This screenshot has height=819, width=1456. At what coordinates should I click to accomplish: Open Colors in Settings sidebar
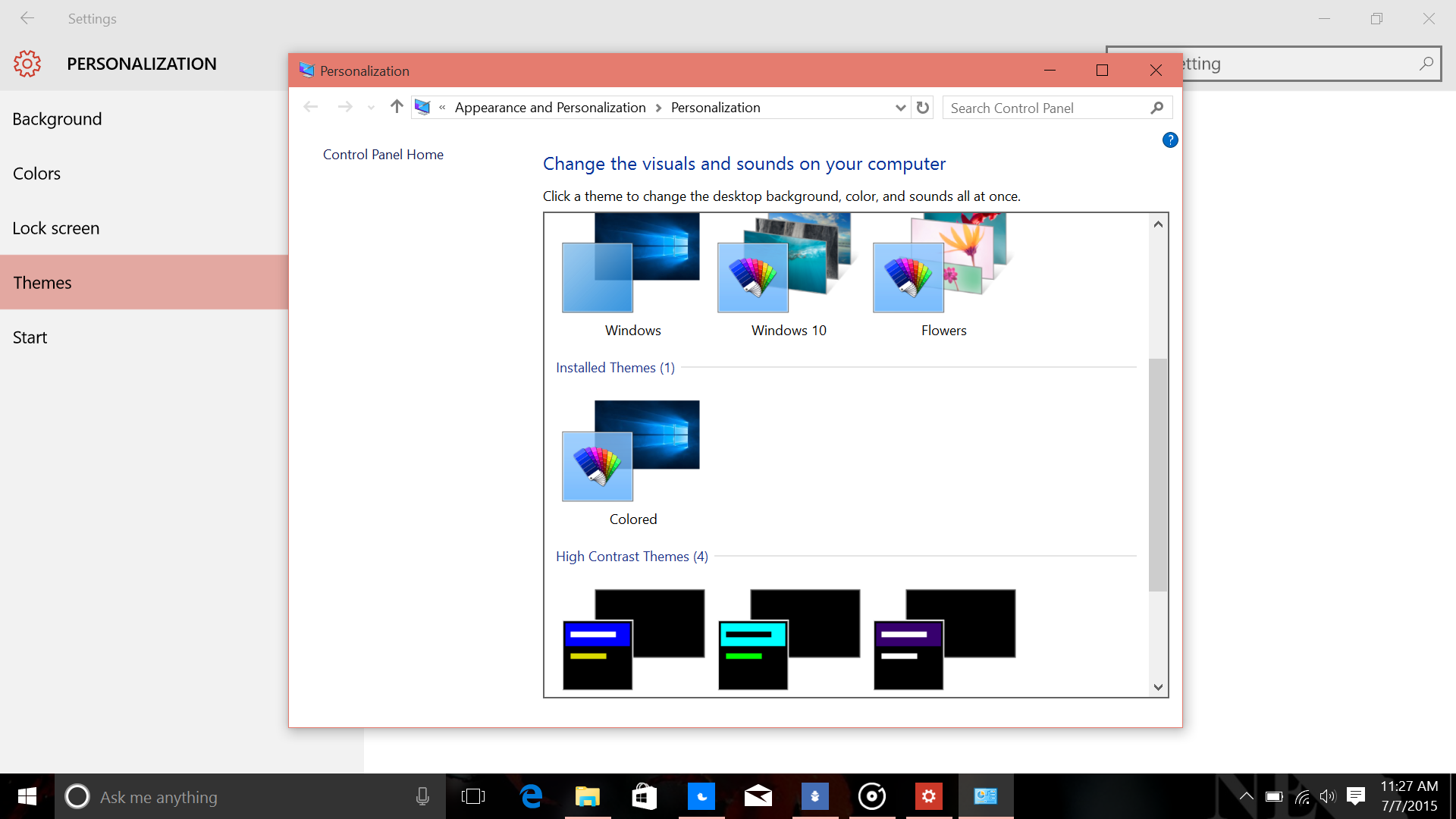144,174
